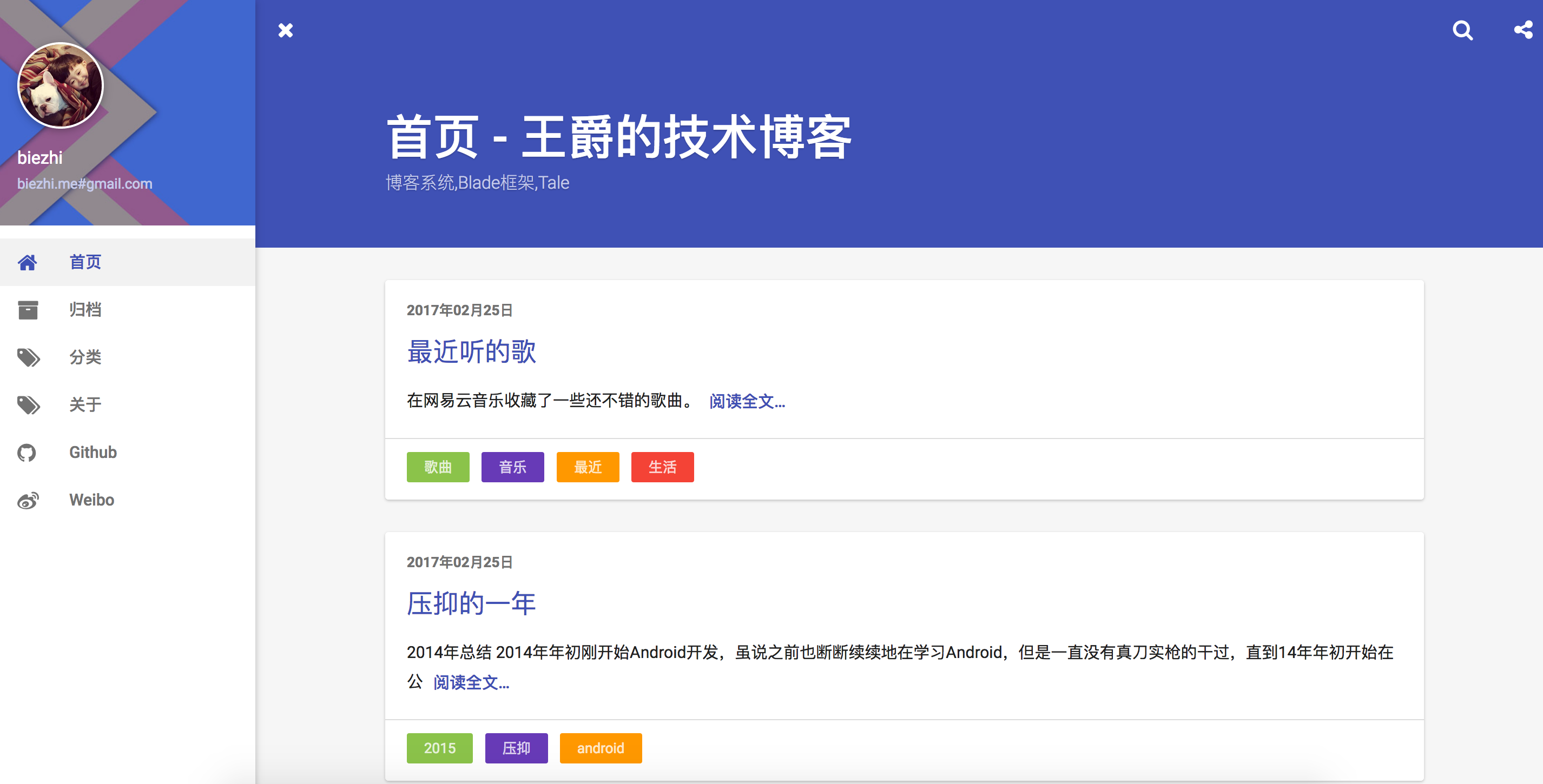Viewport: 1543px width, 784px height.
Task: Click the purple 音乐 tag
Action: coord(513,467)
